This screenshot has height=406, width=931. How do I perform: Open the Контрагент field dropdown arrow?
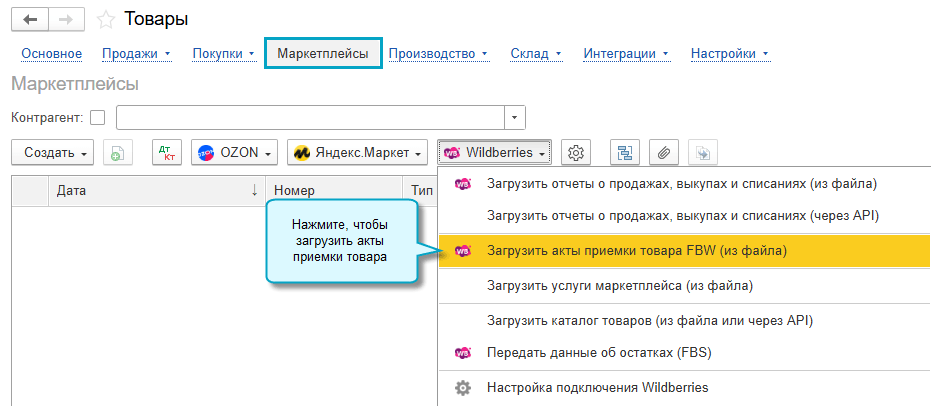(515, 118)
